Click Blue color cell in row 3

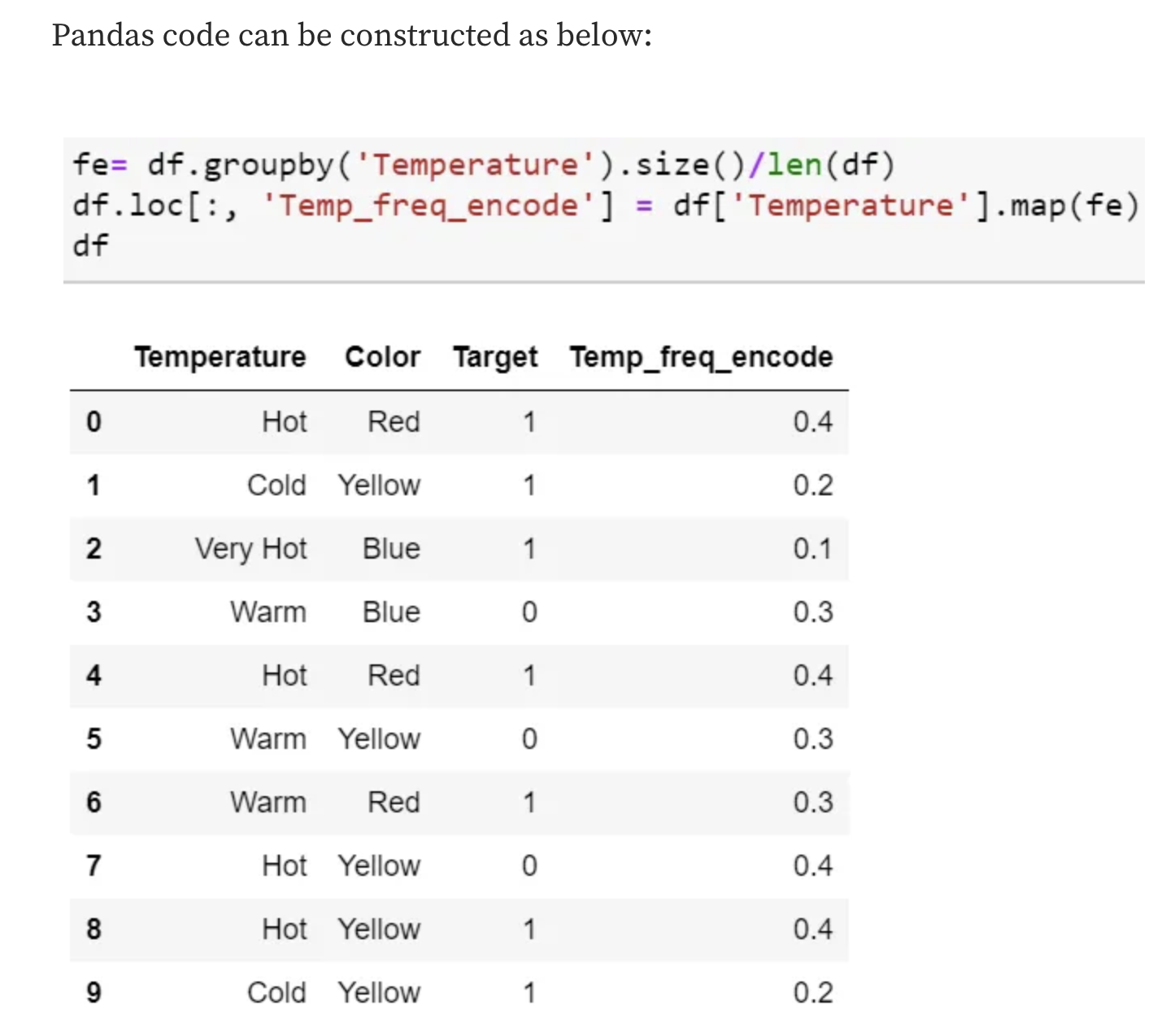pyautogui.click(x=391, y=612)
